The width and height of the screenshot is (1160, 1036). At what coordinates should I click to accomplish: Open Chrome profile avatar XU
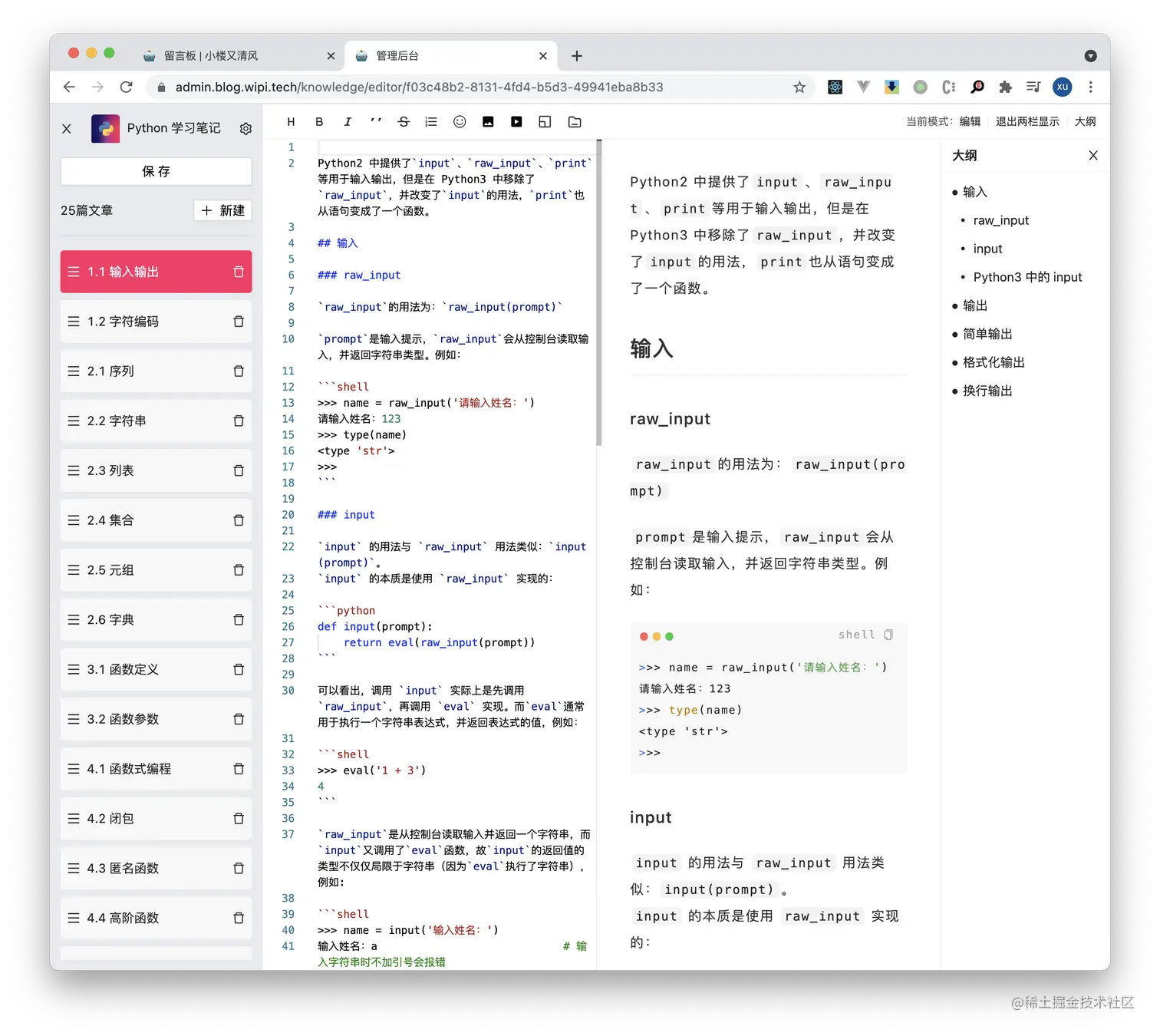[x=1062, y=87]
